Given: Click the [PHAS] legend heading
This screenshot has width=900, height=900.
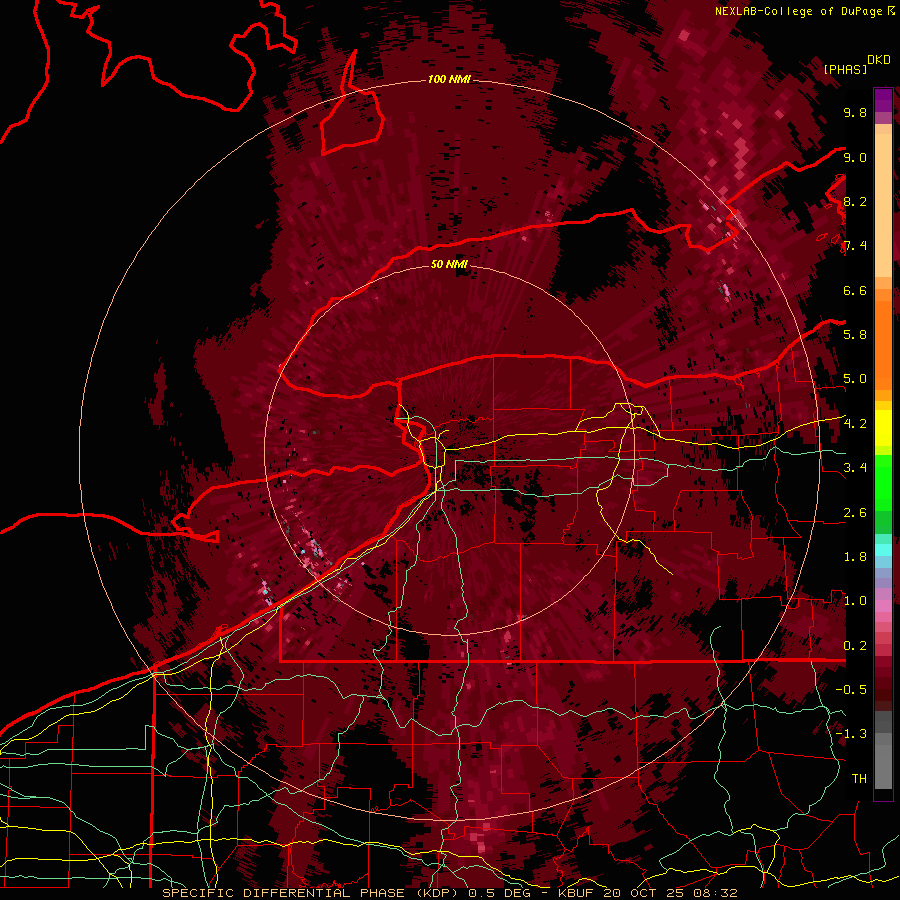Looking at the screenshot, I should [845, 69].
